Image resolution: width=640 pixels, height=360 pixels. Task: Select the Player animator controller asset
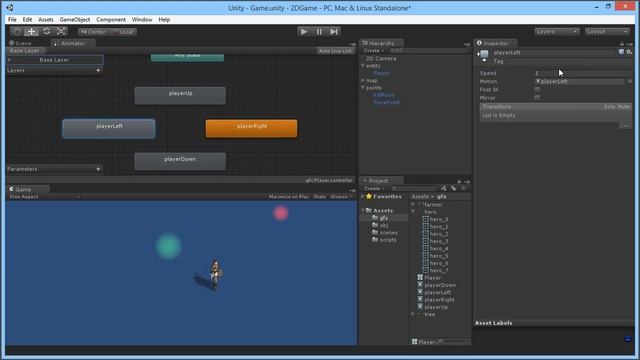click(429, 278)
